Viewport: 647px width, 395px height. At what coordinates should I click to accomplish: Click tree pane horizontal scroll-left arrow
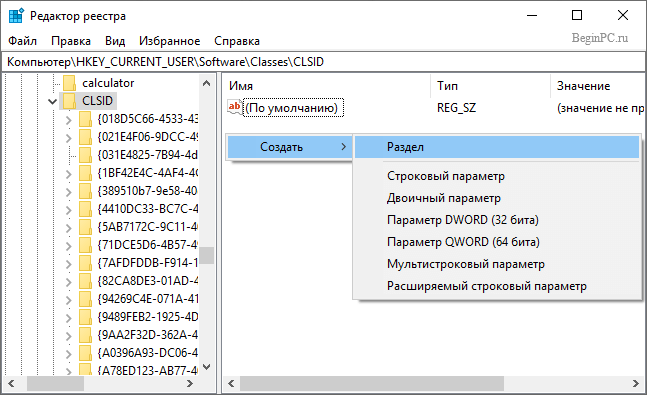pyautogui.click(x=12, y=383)
